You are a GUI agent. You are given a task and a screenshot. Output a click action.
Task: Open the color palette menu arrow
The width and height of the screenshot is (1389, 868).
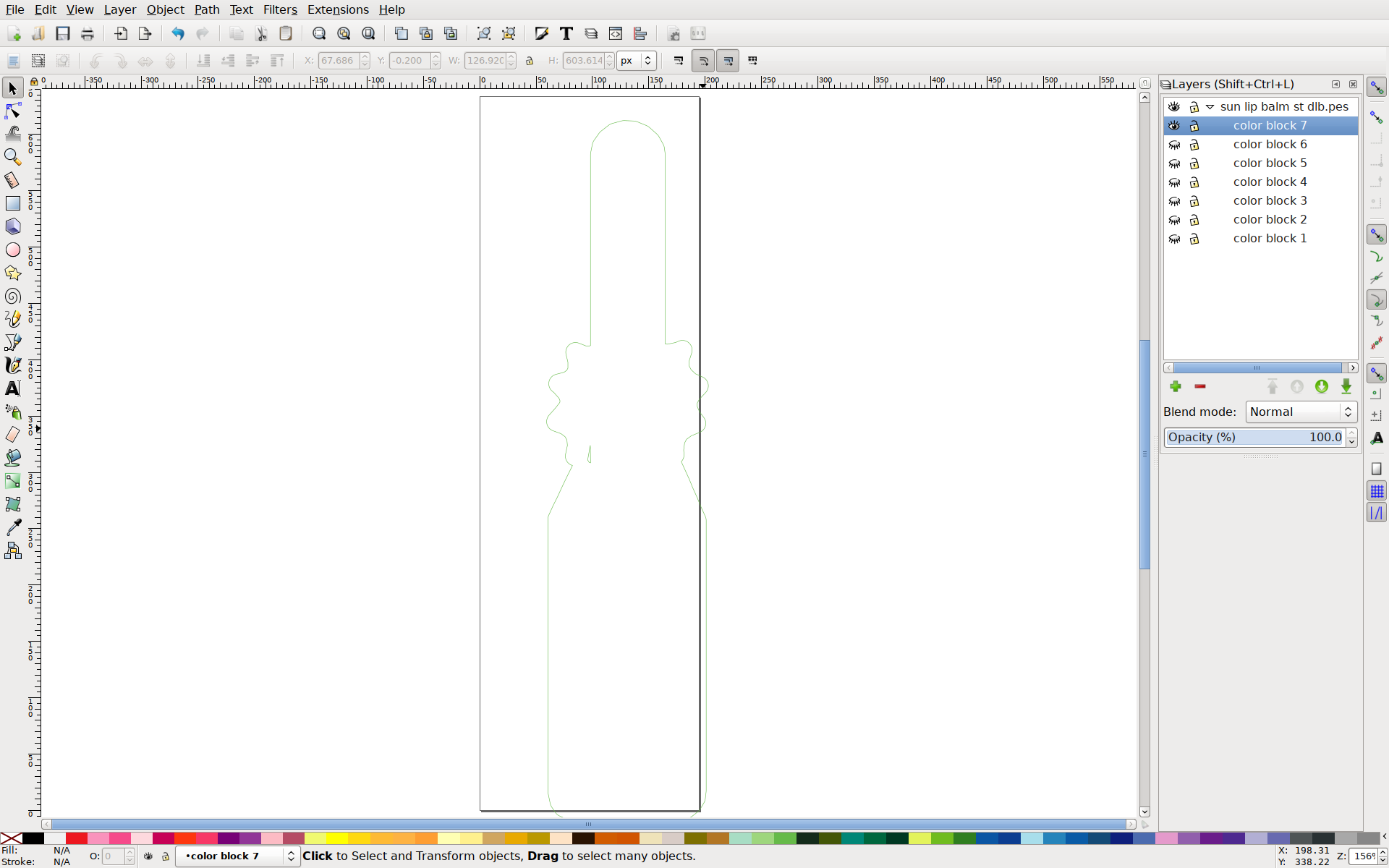click(x=1384, y=838)
